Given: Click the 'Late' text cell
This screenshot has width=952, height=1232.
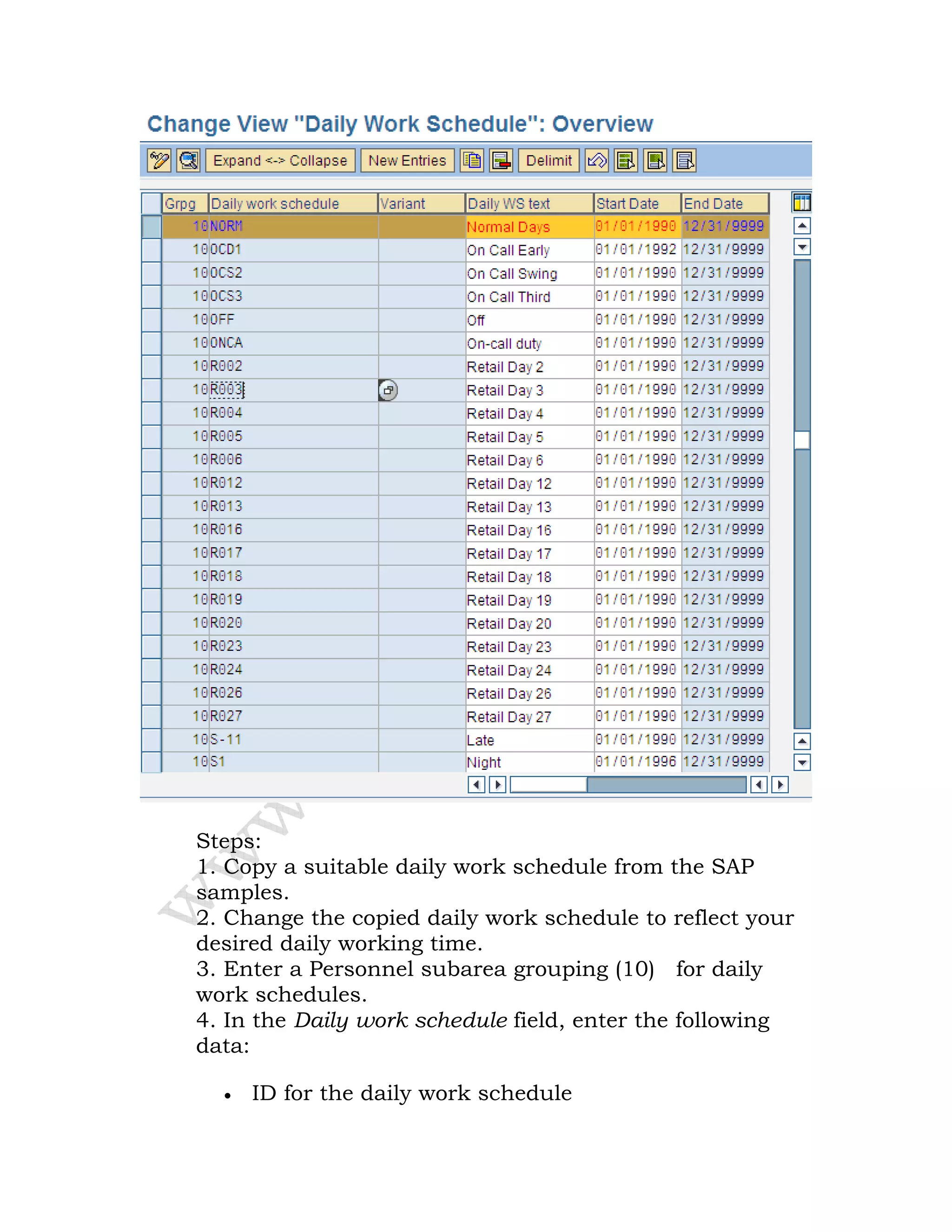Looking at the screenshot, I should (x=529, y=740).
